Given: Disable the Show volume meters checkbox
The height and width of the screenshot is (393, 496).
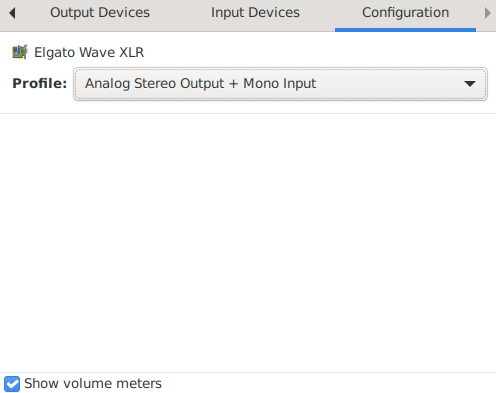Looking at the screenshot, I should pos(12,384).
